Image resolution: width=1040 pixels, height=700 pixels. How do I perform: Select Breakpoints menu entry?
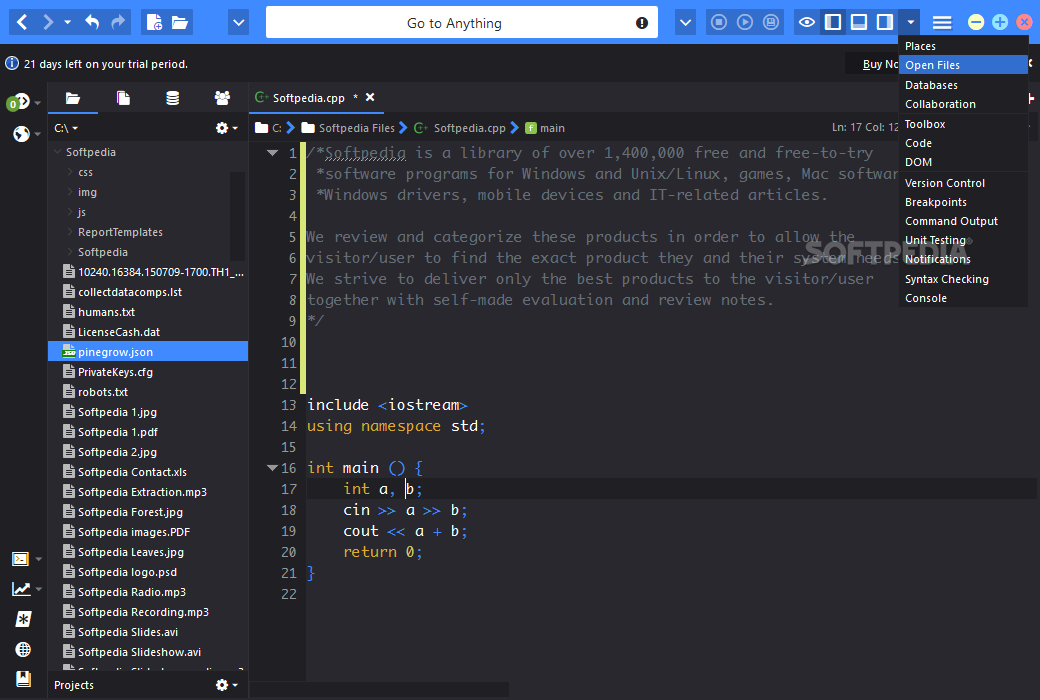pyautogui.click(x=963, y=202)
